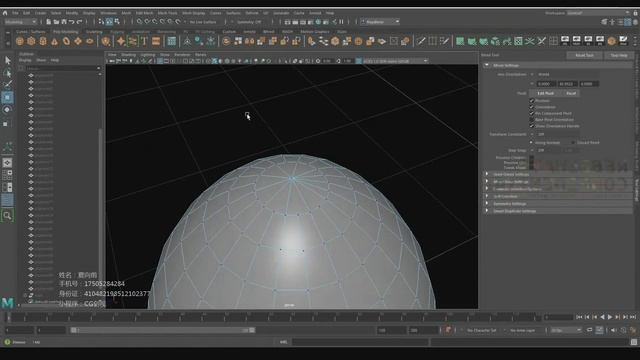Go to the start of playback range
The image size is (640, 360).
tap(579, 317)
